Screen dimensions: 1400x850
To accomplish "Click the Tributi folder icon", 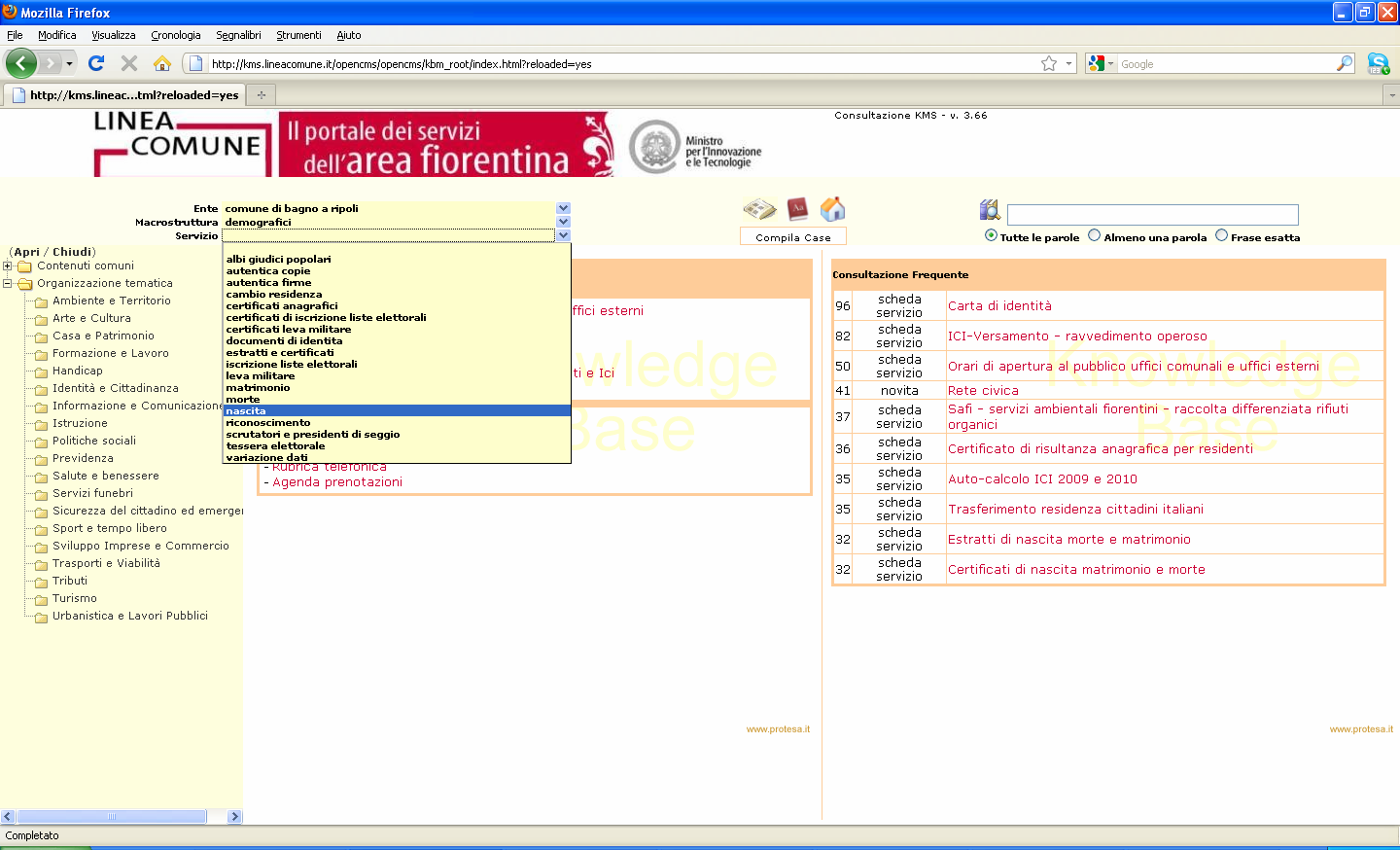I will click(41, 583).
